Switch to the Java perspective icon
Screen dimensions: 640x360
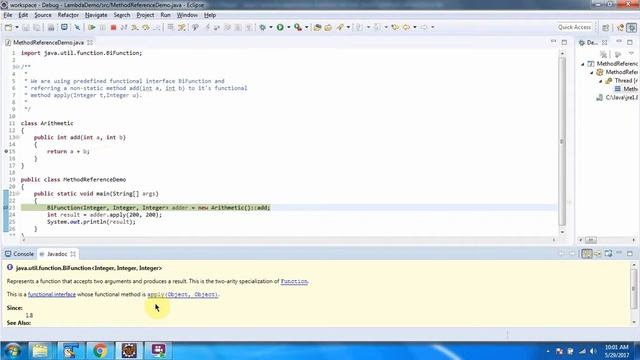tap(621, 27)
